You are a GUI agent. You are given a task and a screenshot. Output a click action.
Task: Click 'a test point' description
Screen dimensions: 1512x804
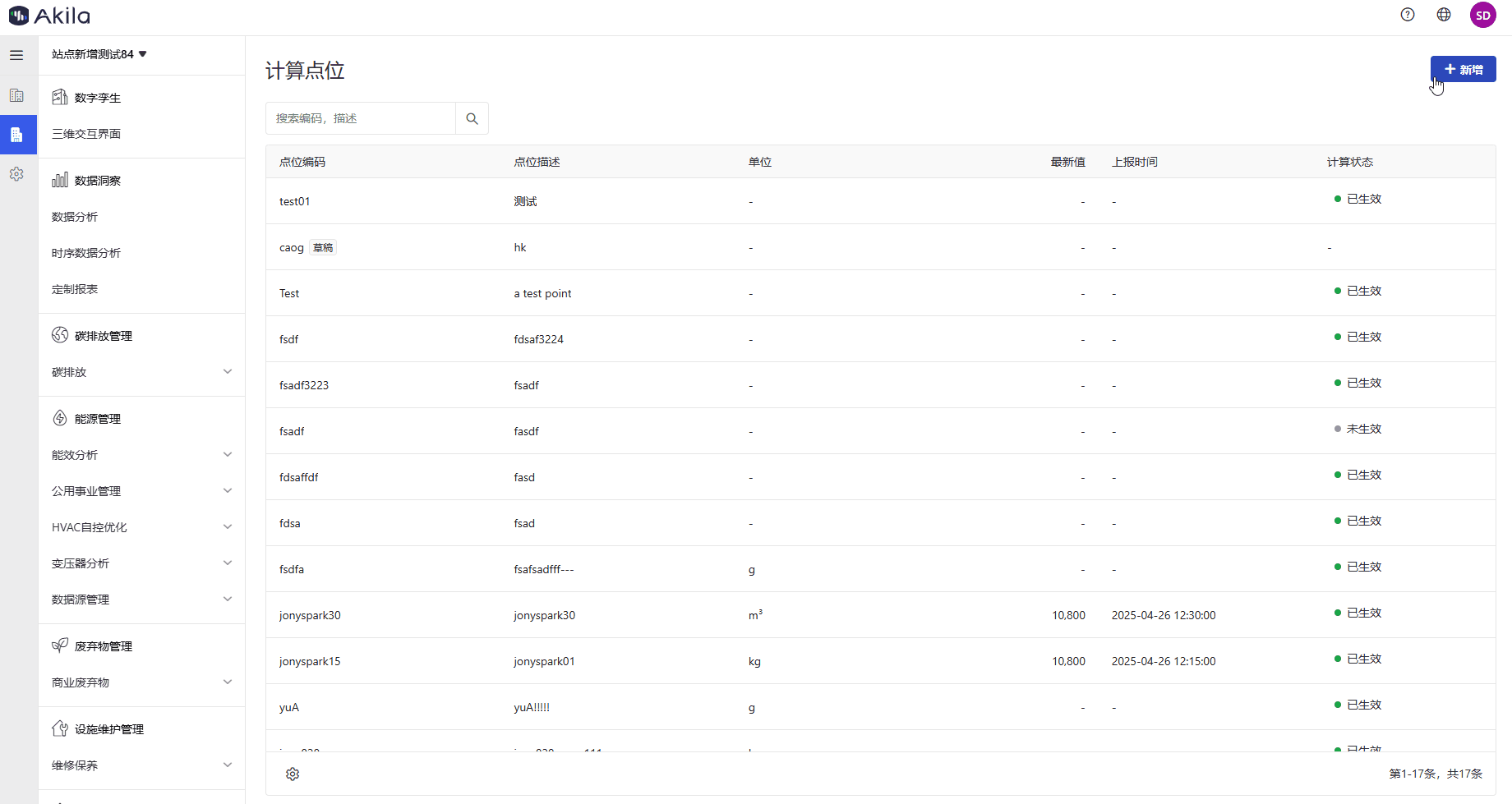542,293
